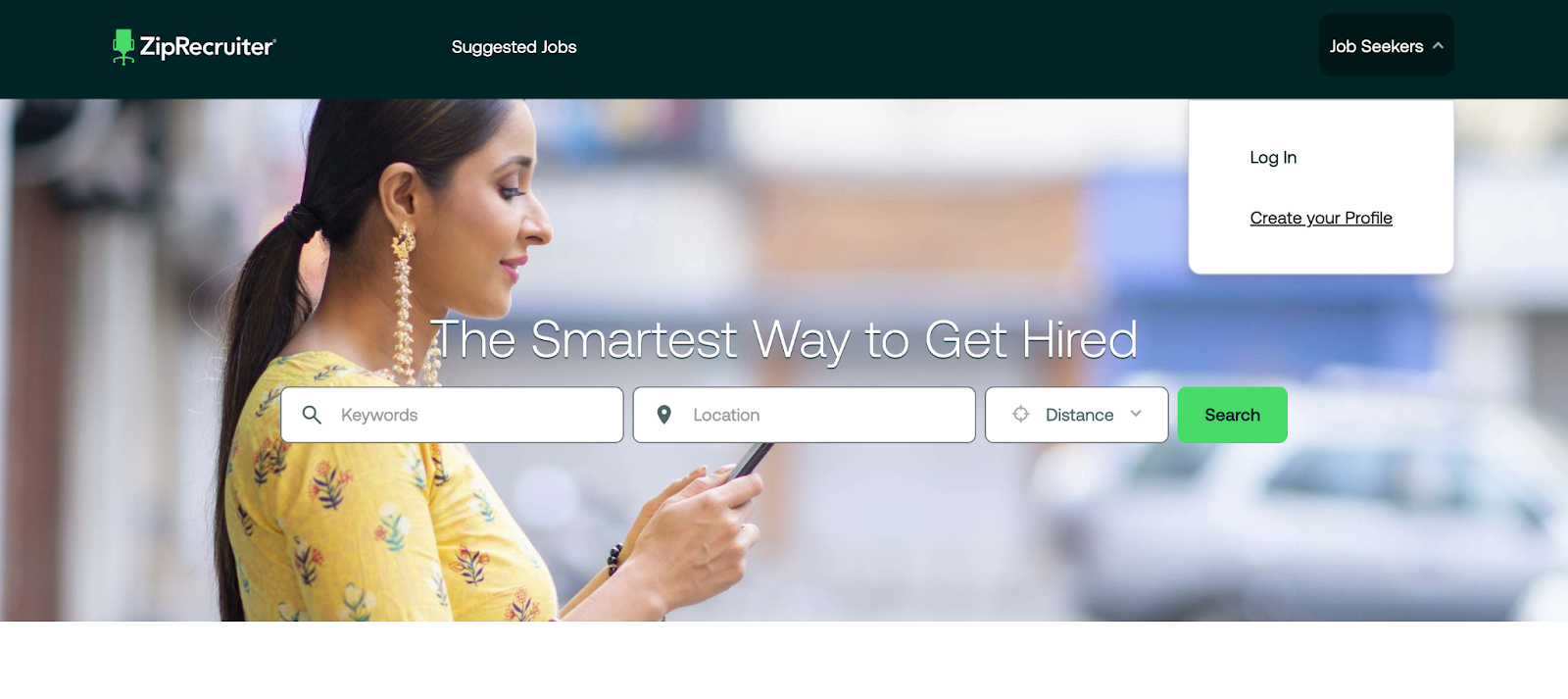Viewport: 1568px width, 699px height.
Task: Click the Job Seekers menu button
Action: 1386,45
